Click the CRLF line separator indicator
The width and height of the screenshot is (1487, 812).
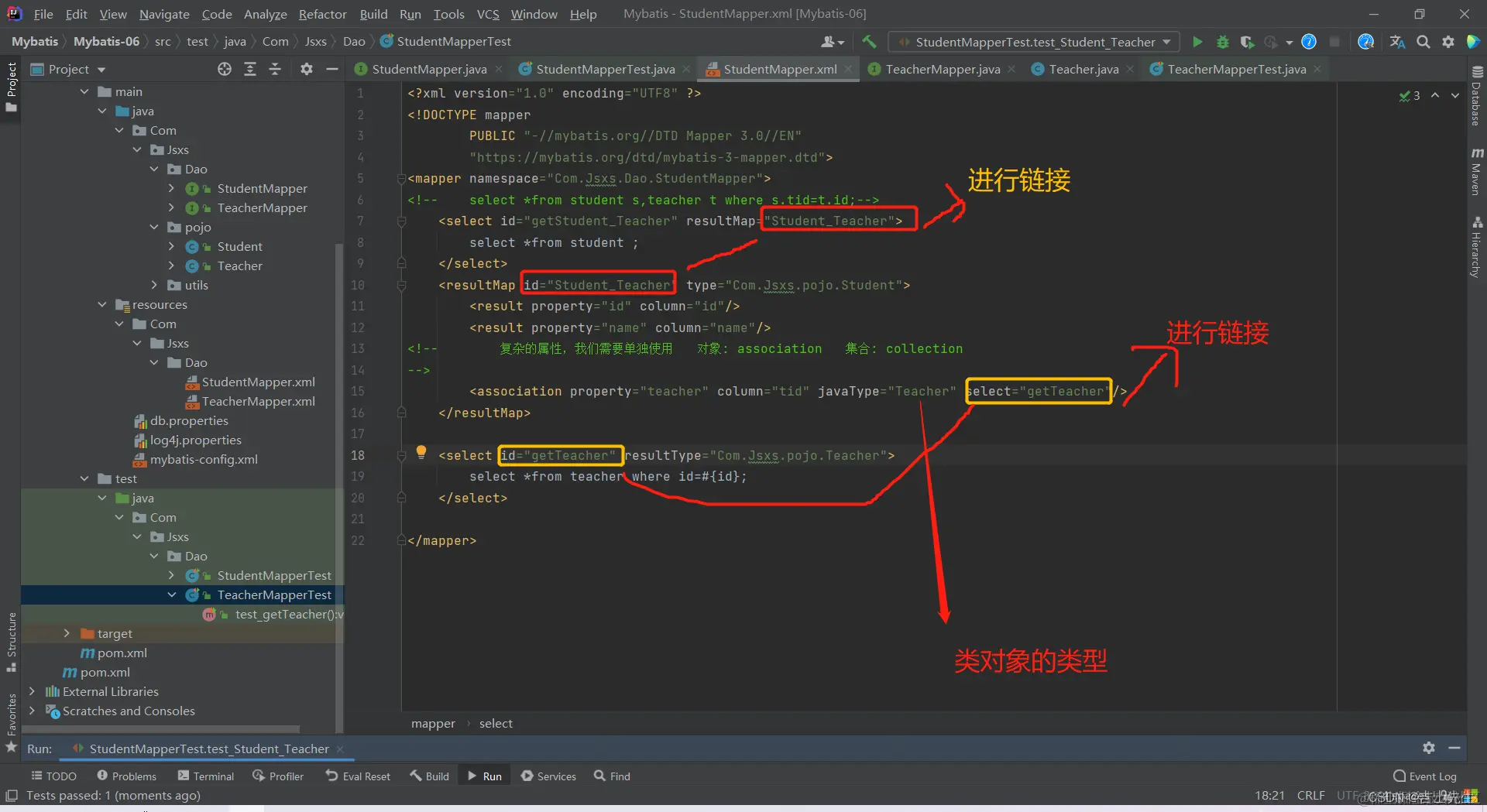(1310, 795)
